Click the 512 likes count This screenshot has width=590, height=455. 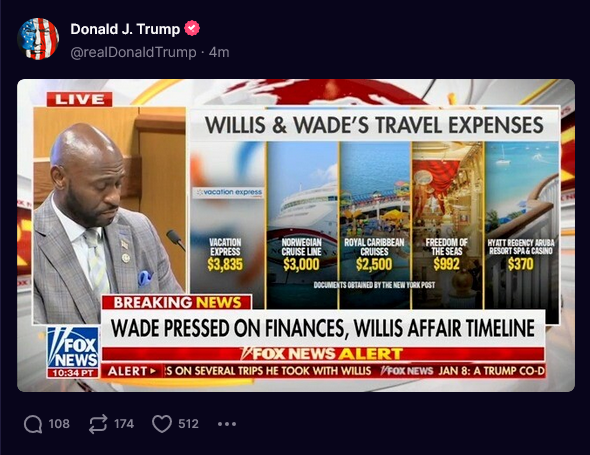[x=189, y=424]
